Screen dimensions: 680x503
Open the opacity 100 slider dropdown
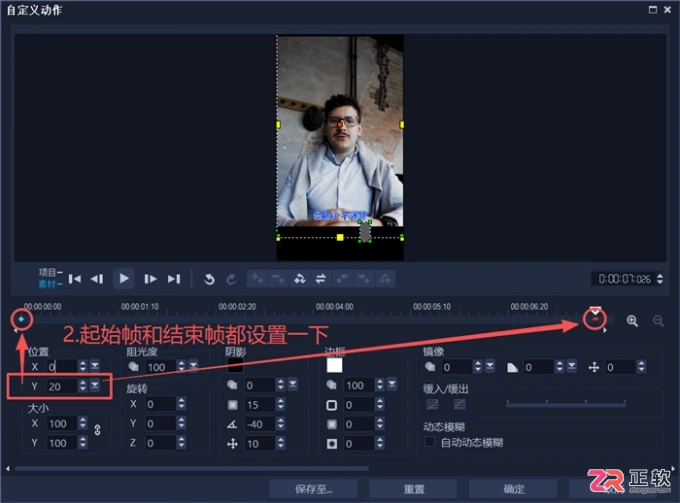193,366
